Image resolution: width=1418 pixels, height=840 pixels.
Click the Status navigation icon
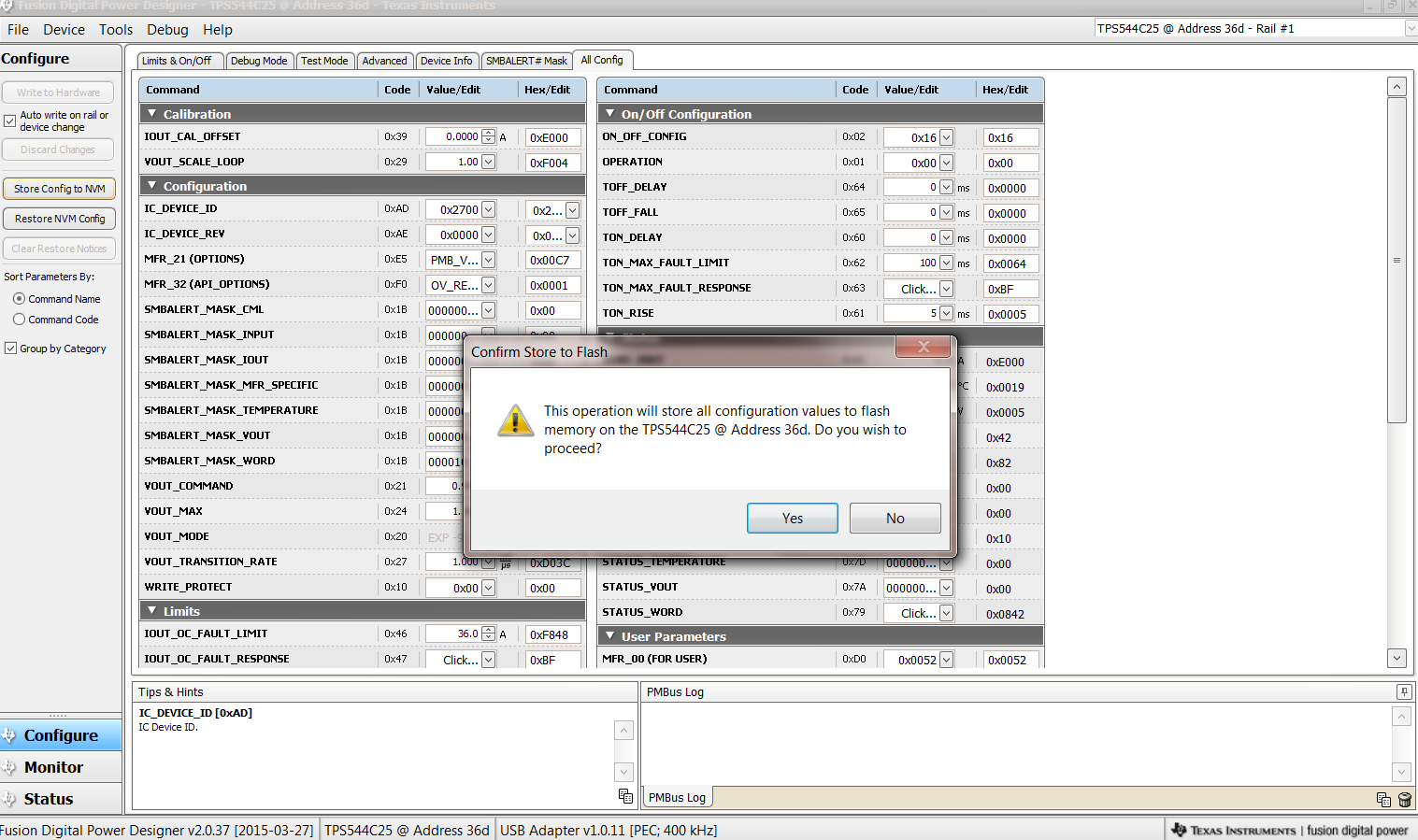coord(9,799)
